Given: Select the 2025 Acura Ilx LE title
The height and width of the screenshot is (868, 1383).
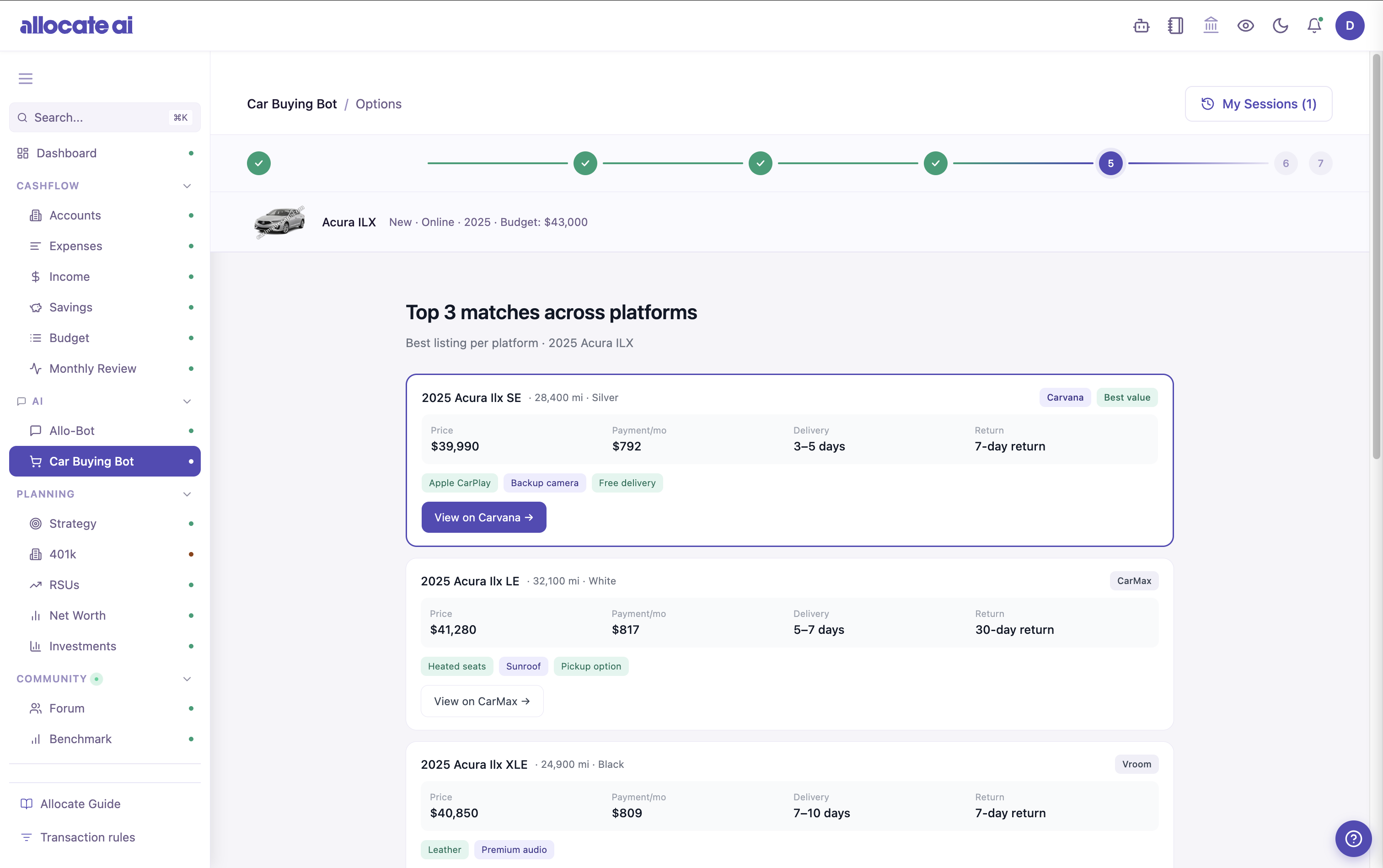Looking at the screenshot, I should (x=470, y=581).
